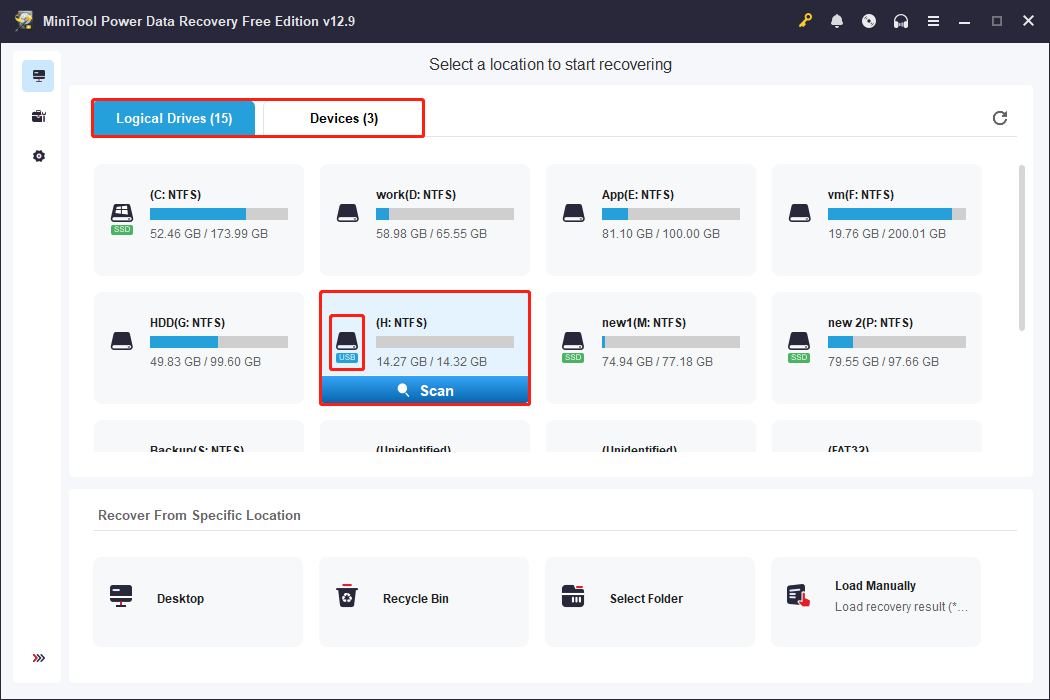Image resolution: width=1050 pixels, height=700 pixels.
Task: Click the HDD(G: NTFS) drive icon
Action: click(x=122, y=341)
